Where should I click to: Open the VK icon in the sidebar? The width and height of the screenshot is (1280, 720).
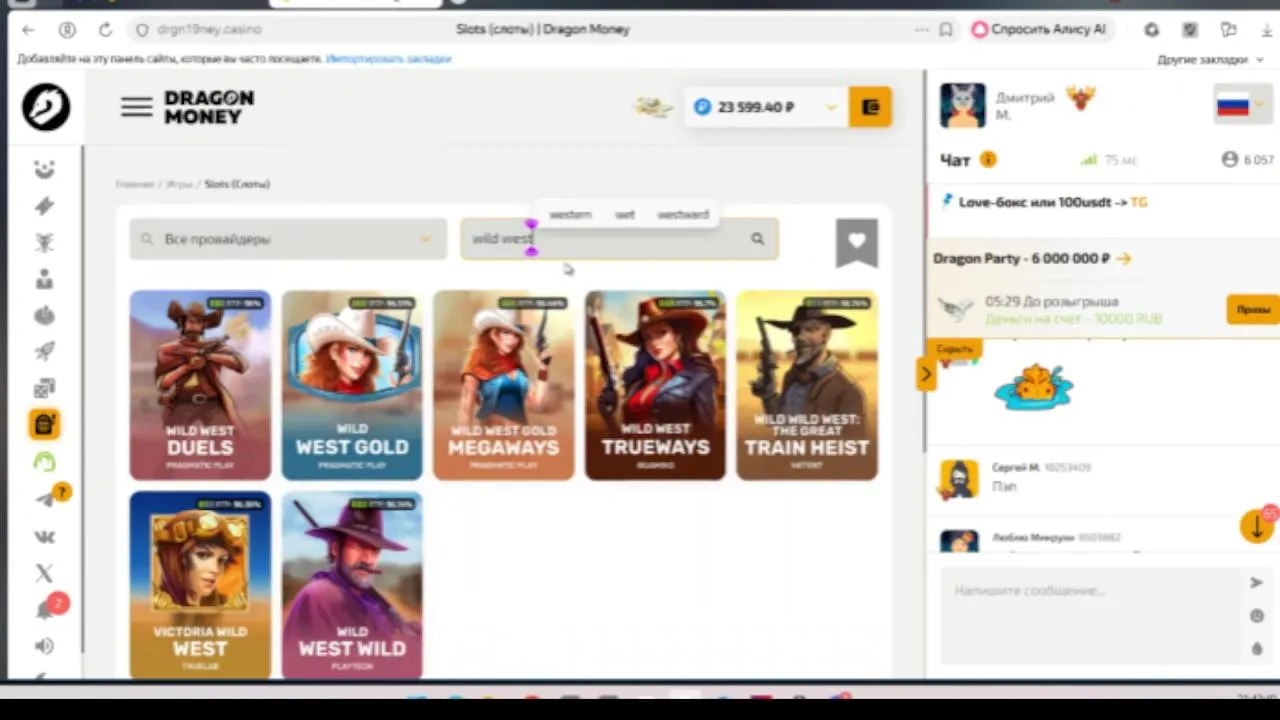pos(44,537)
